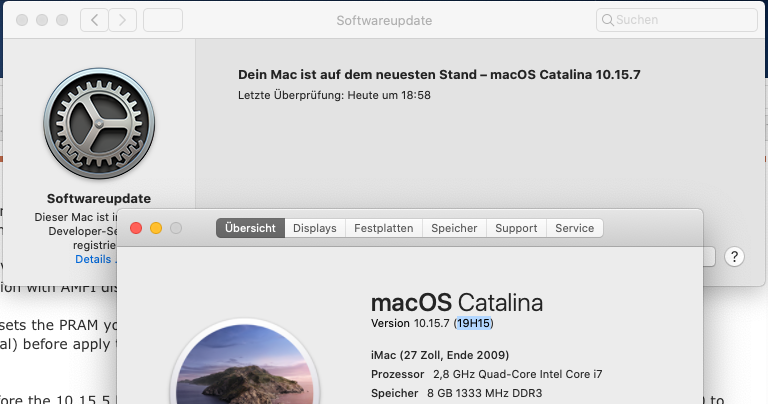Click the blank toolbar button beside the forward arrow

pyautogui.click(x=163, y=20)
